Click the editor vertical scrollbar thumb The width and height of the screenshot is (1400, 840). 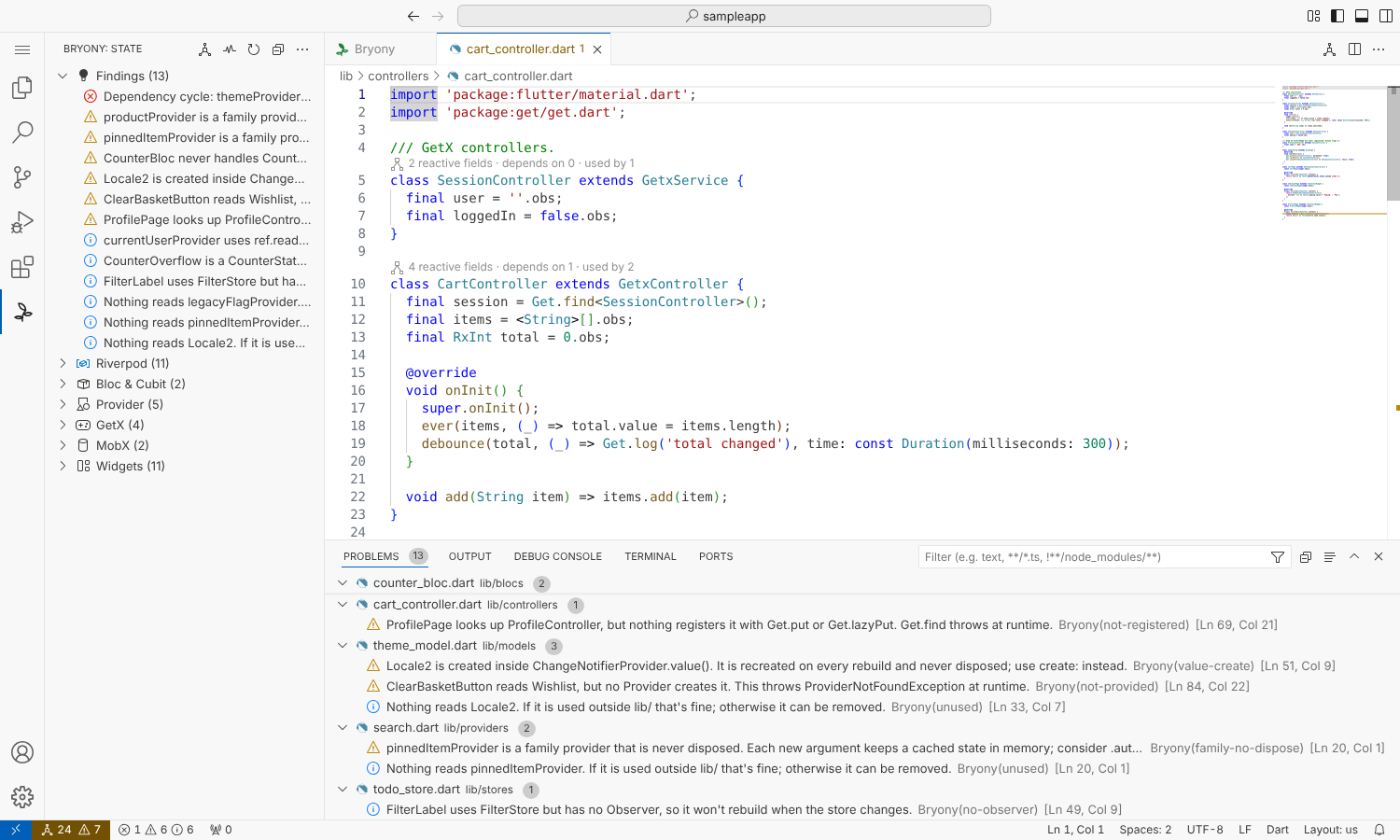pyautogui.click(x=1393, y=143)
